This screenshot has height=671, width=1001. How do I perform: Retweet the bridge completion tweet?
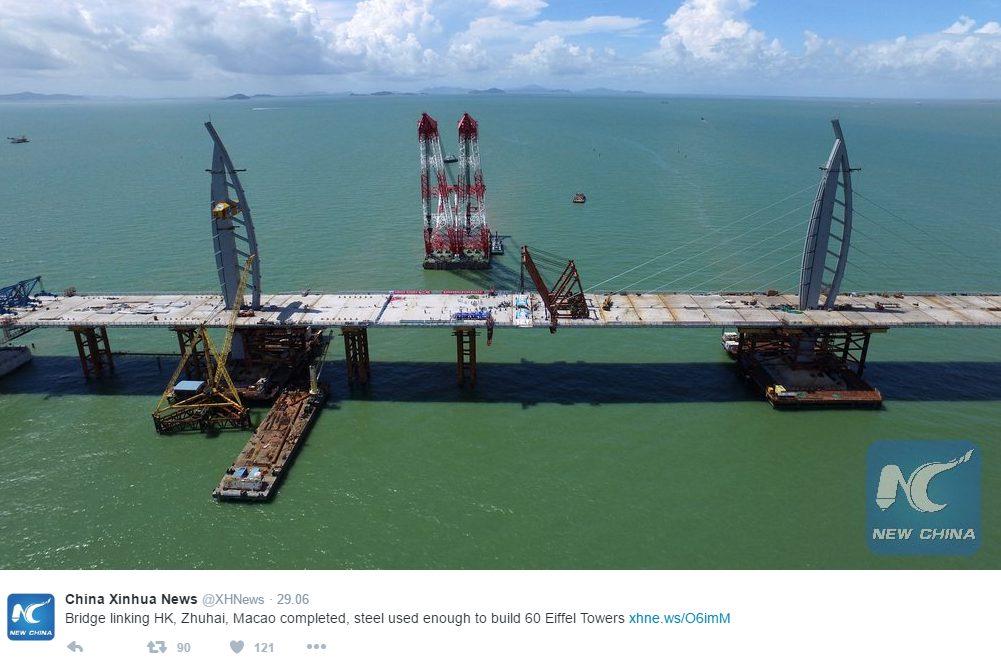[156, 647]
